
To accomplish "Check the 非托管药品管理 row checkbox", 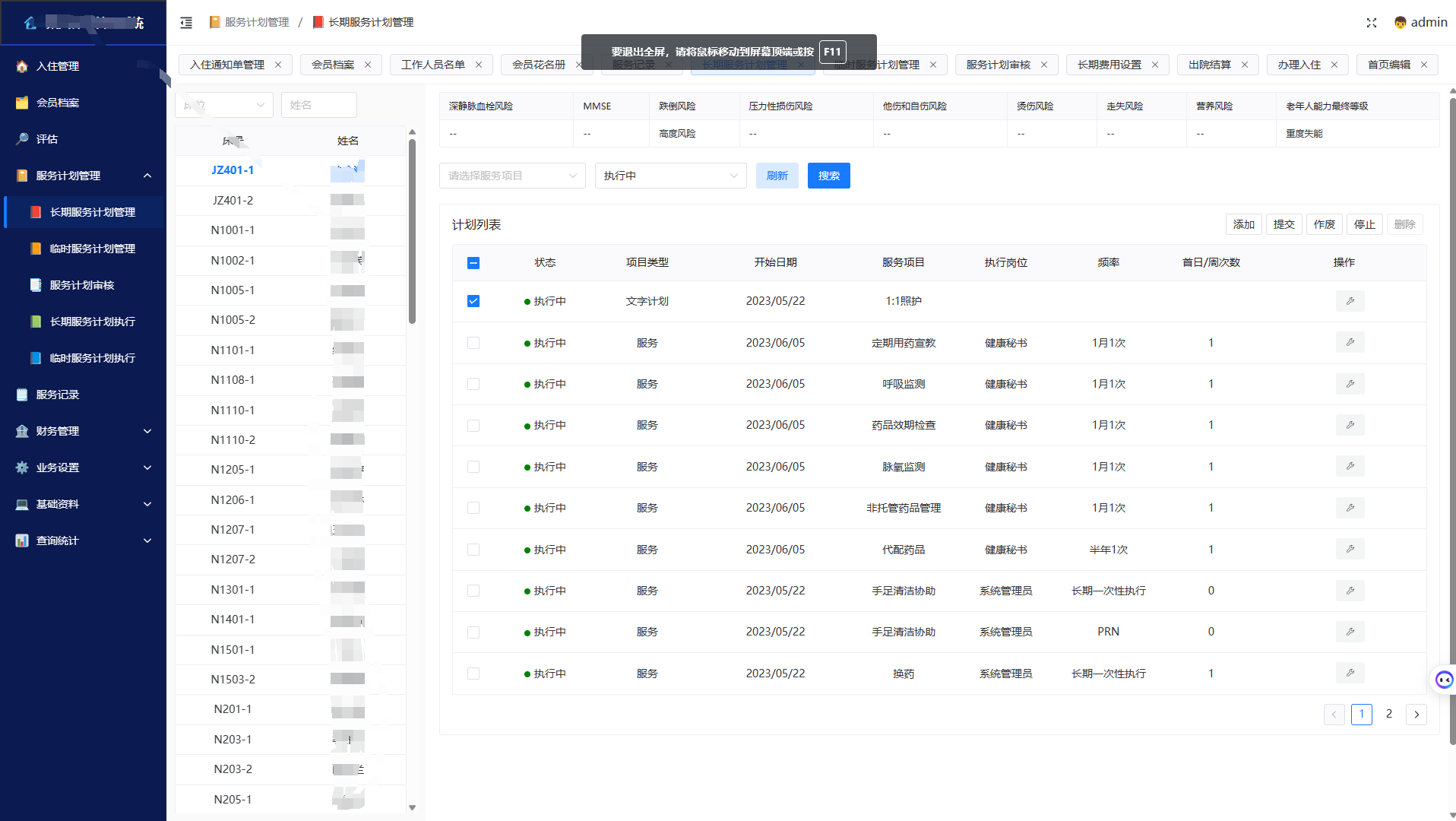I will (x=473, y=508).
